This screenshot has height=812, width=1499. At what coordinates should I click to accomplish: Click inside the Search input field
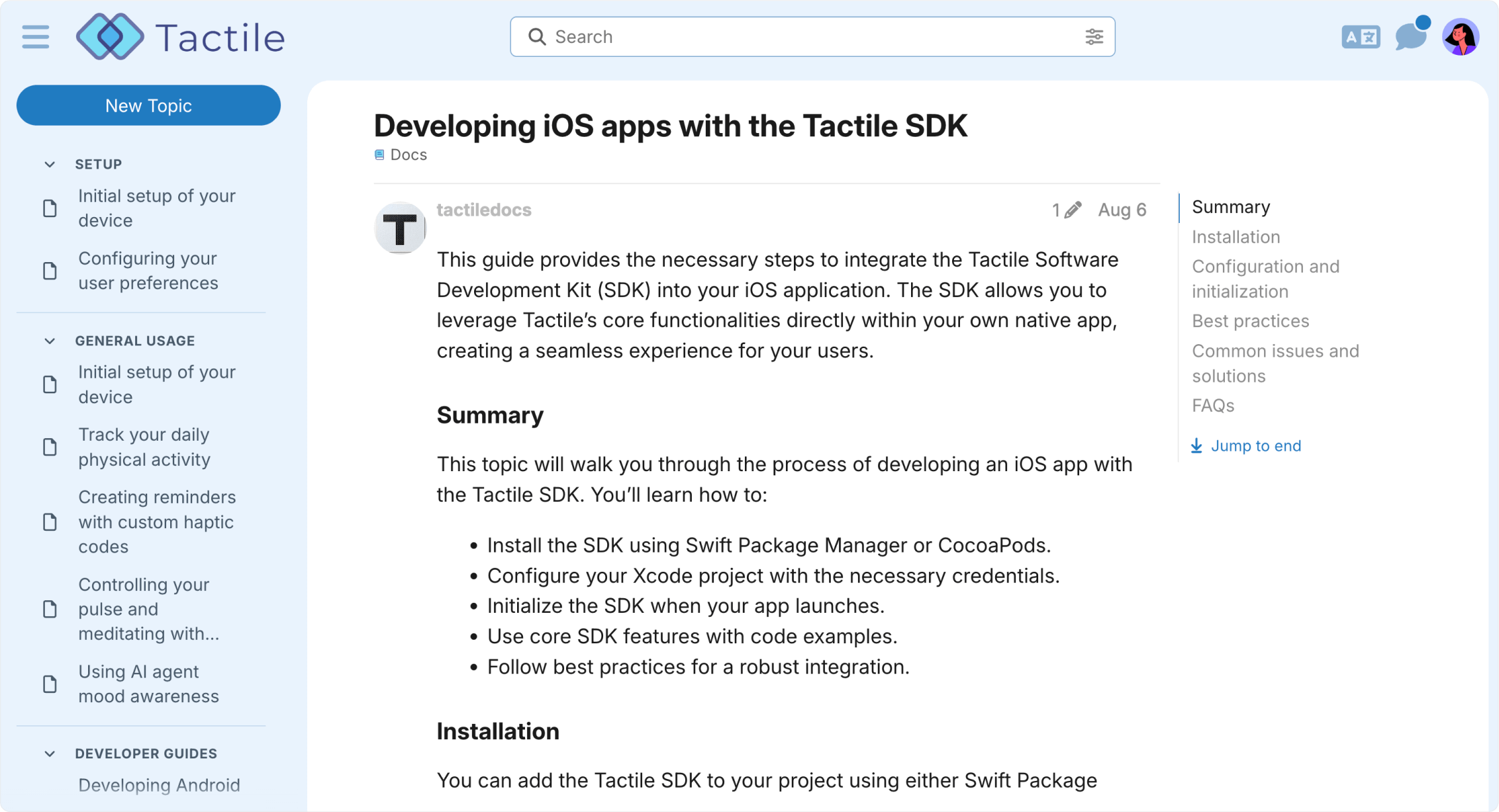coord(728,37)
